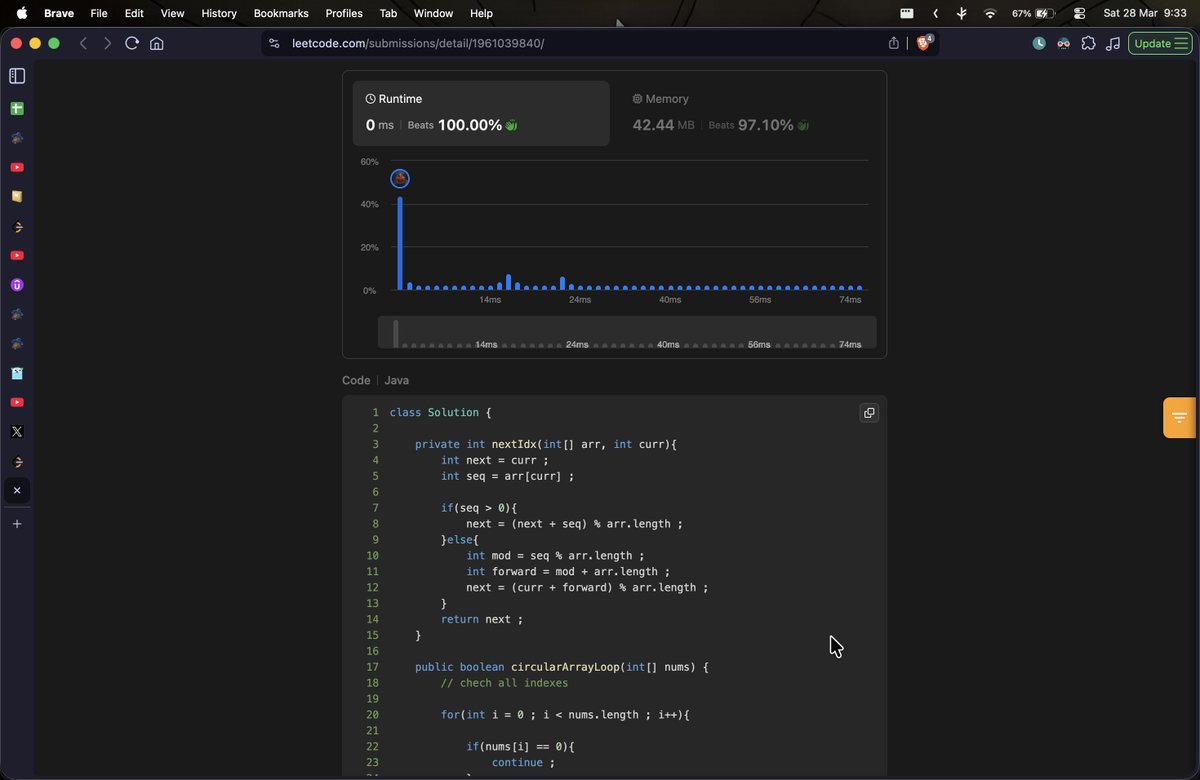Open the orange floating notes widget

click(1180, 417)
